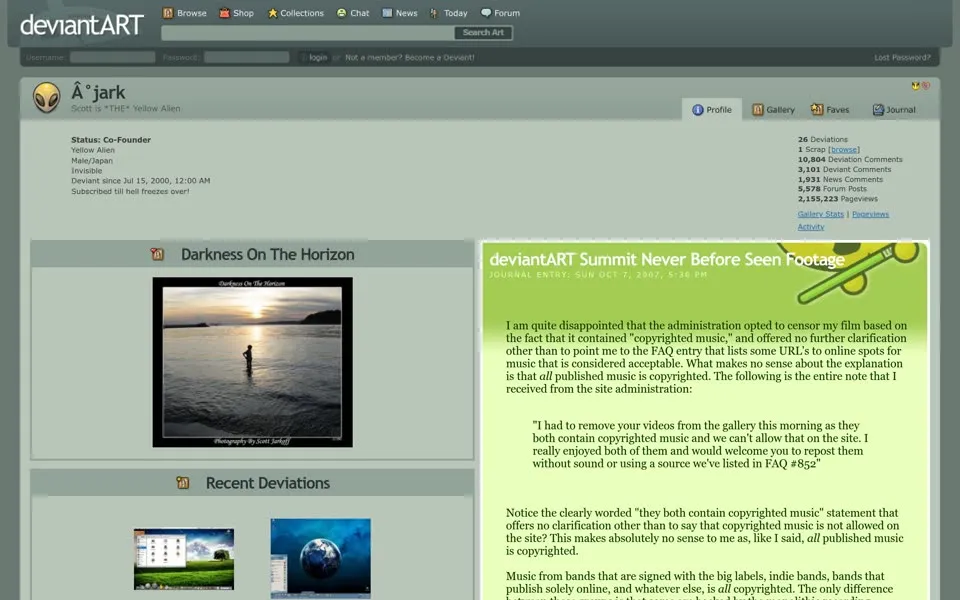This screenshot has height=600, width=960.
Task: Open the Gallery Stats link
Action: [x=820, y=214]
